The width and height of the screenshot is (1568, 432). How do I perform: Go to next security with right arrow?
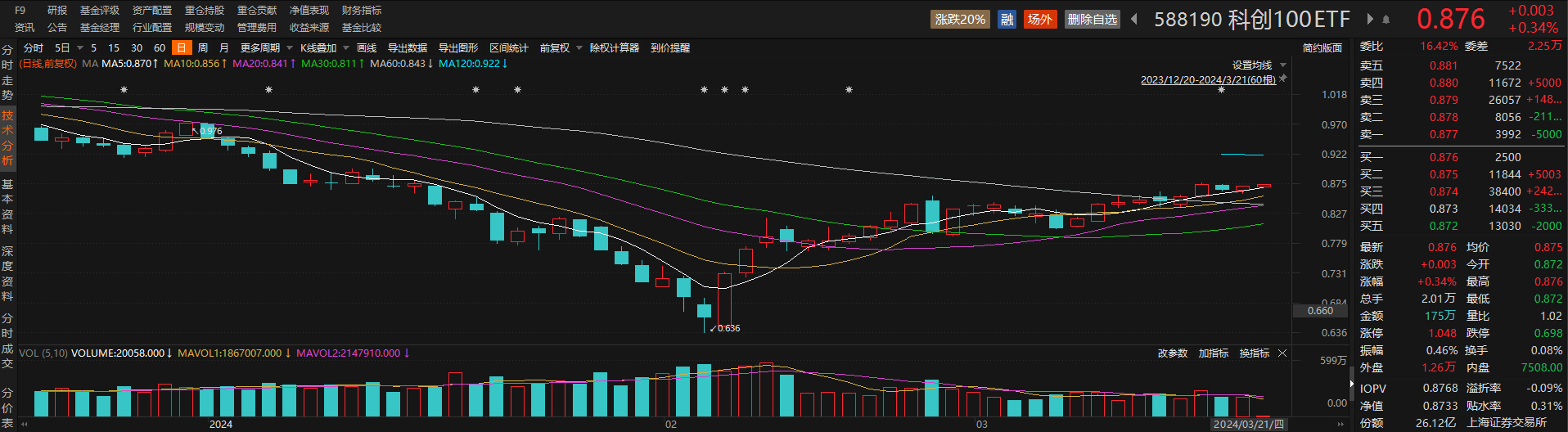(x=1370, y=19)
